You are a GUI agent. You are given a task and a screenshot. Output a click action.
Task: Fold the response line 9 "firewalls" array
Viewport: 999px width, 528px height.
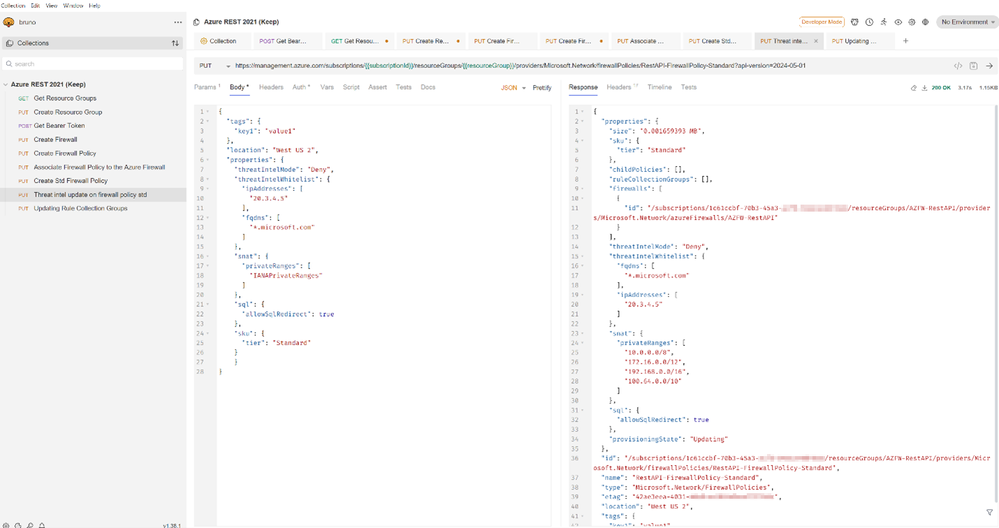582,189
